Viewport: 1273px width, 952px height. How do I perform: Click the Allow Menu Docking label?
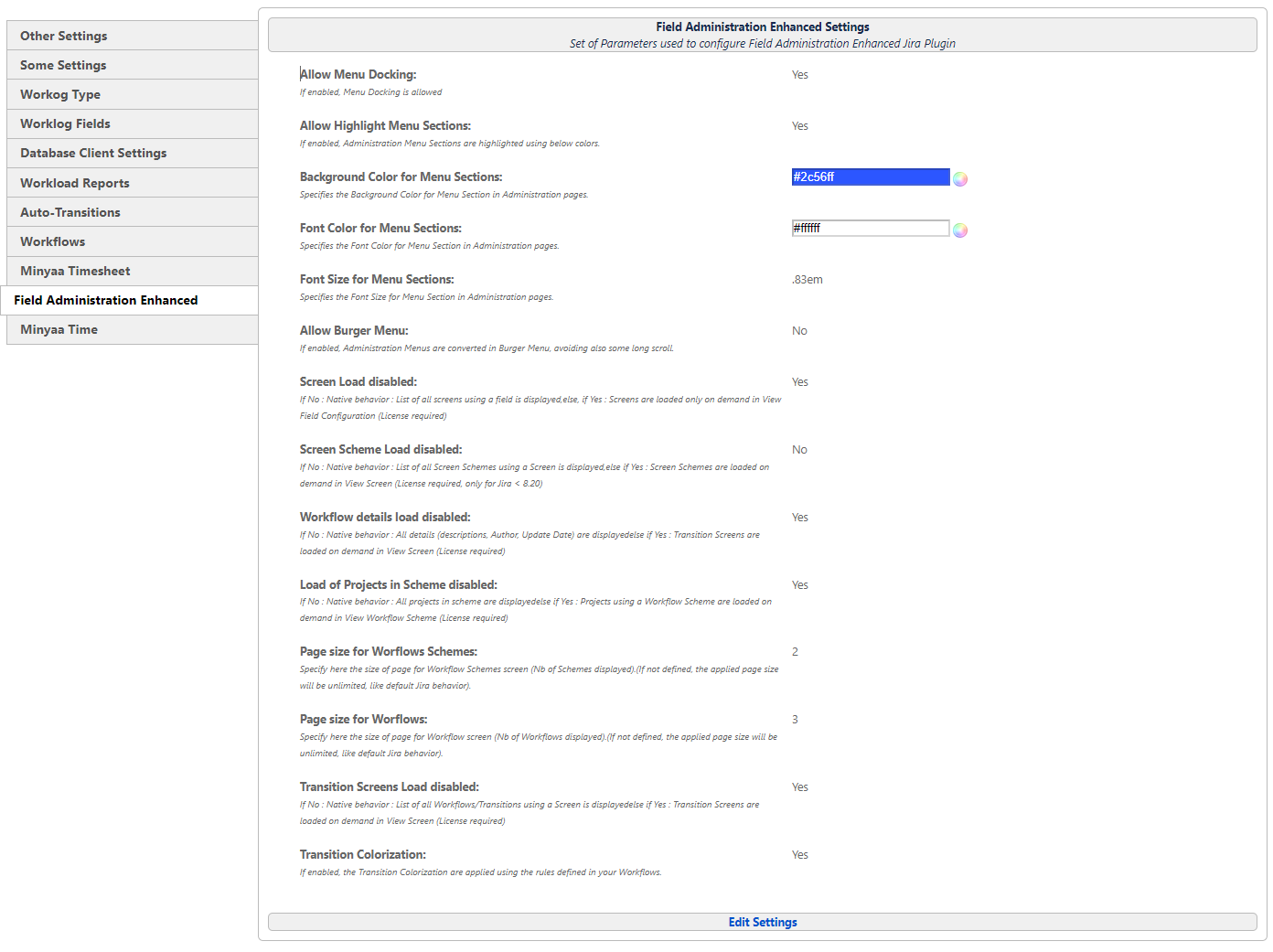(x=358, y=75)
